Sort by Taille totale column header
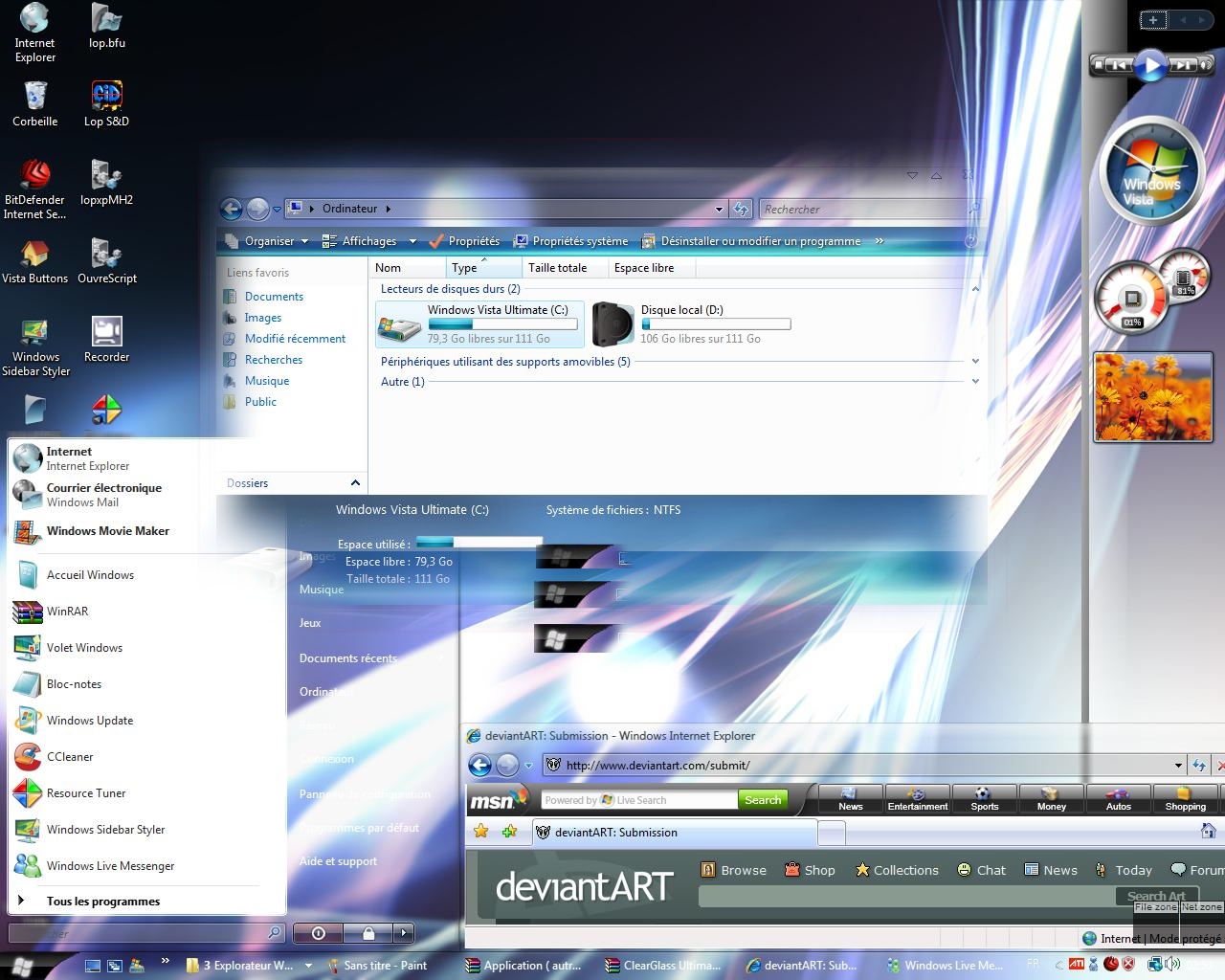 pos(566,268)
